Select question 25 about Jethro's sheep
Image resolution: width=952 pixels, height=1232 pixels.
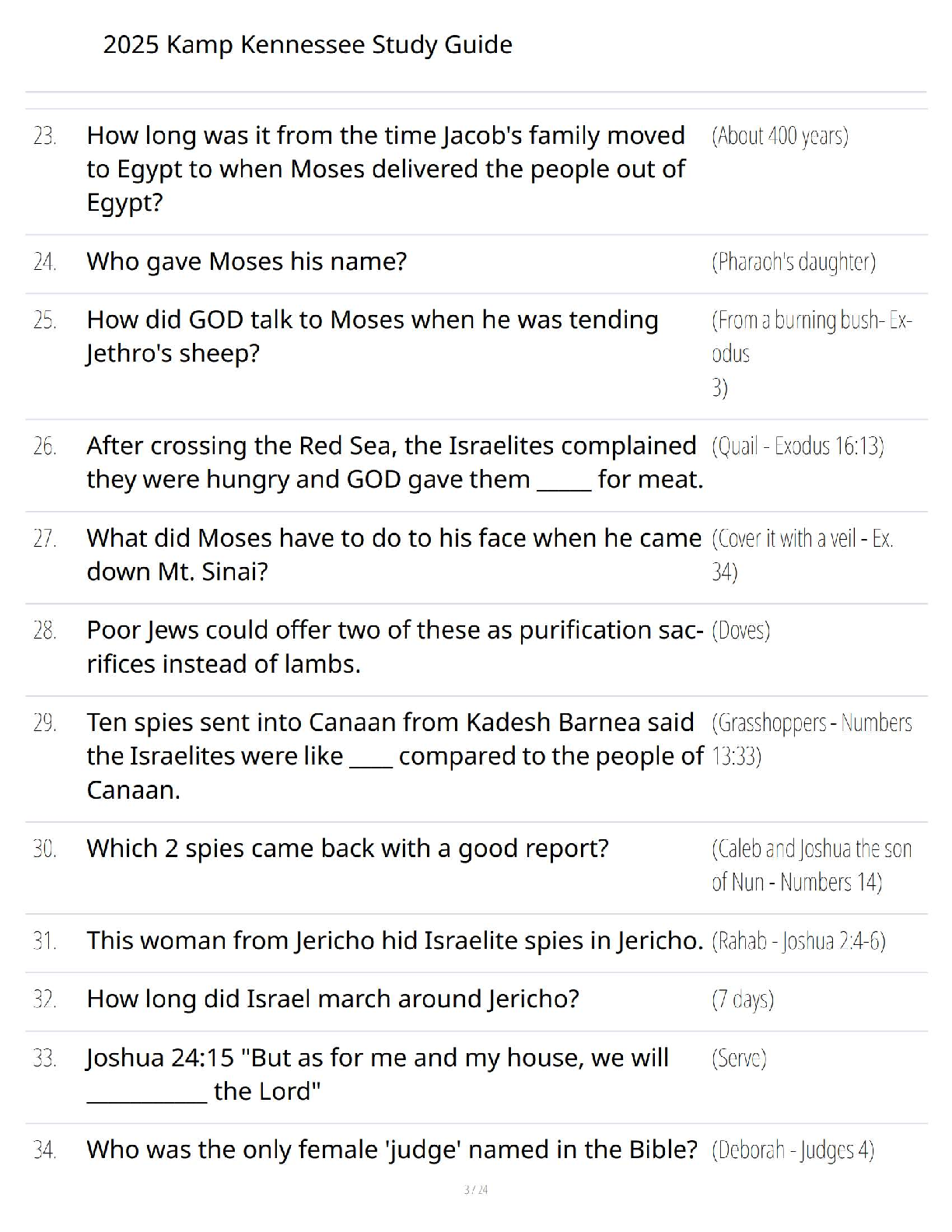[373, 336]
